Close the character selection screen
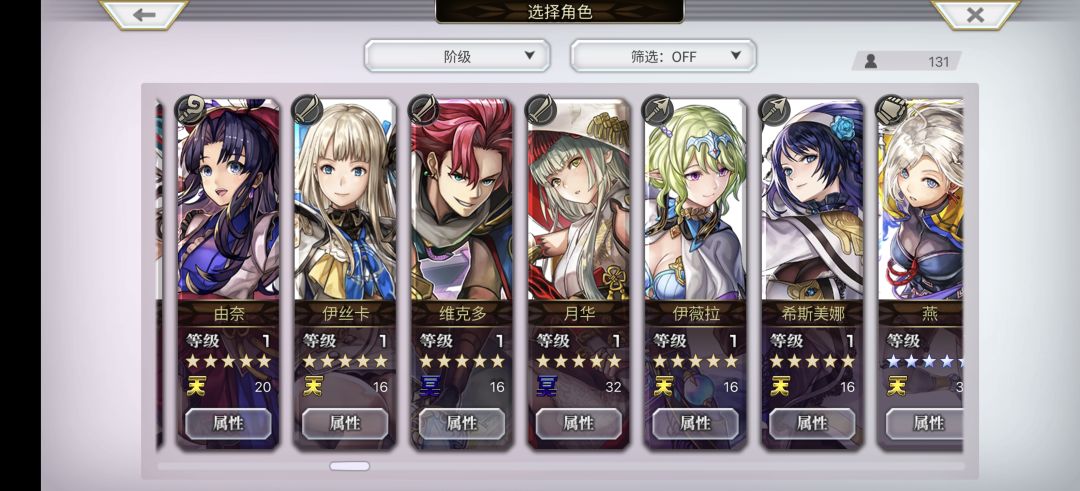The width and height of the screenshot is (1080, 491). [975, 14]
